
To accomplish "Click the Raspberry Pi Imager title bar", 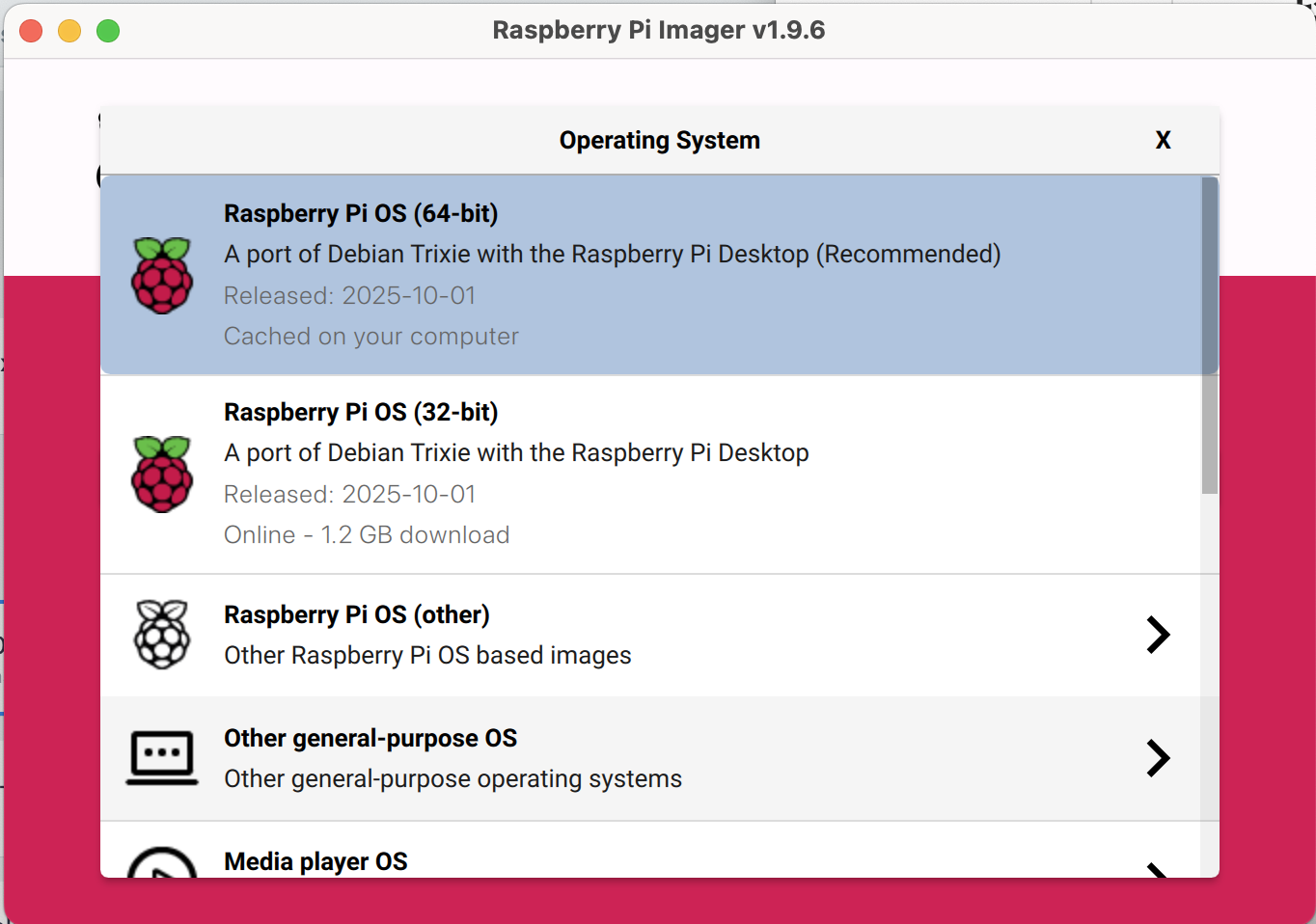I will 659,30.
